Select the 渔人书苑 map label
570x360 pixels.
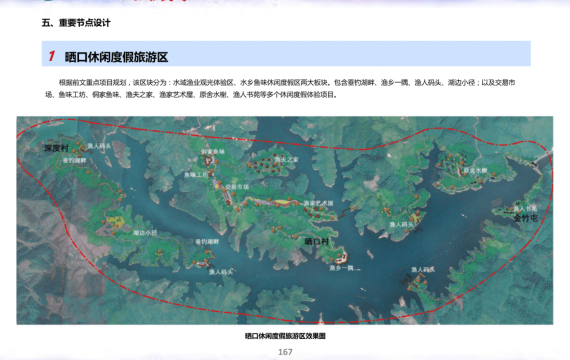coord(525,208)
